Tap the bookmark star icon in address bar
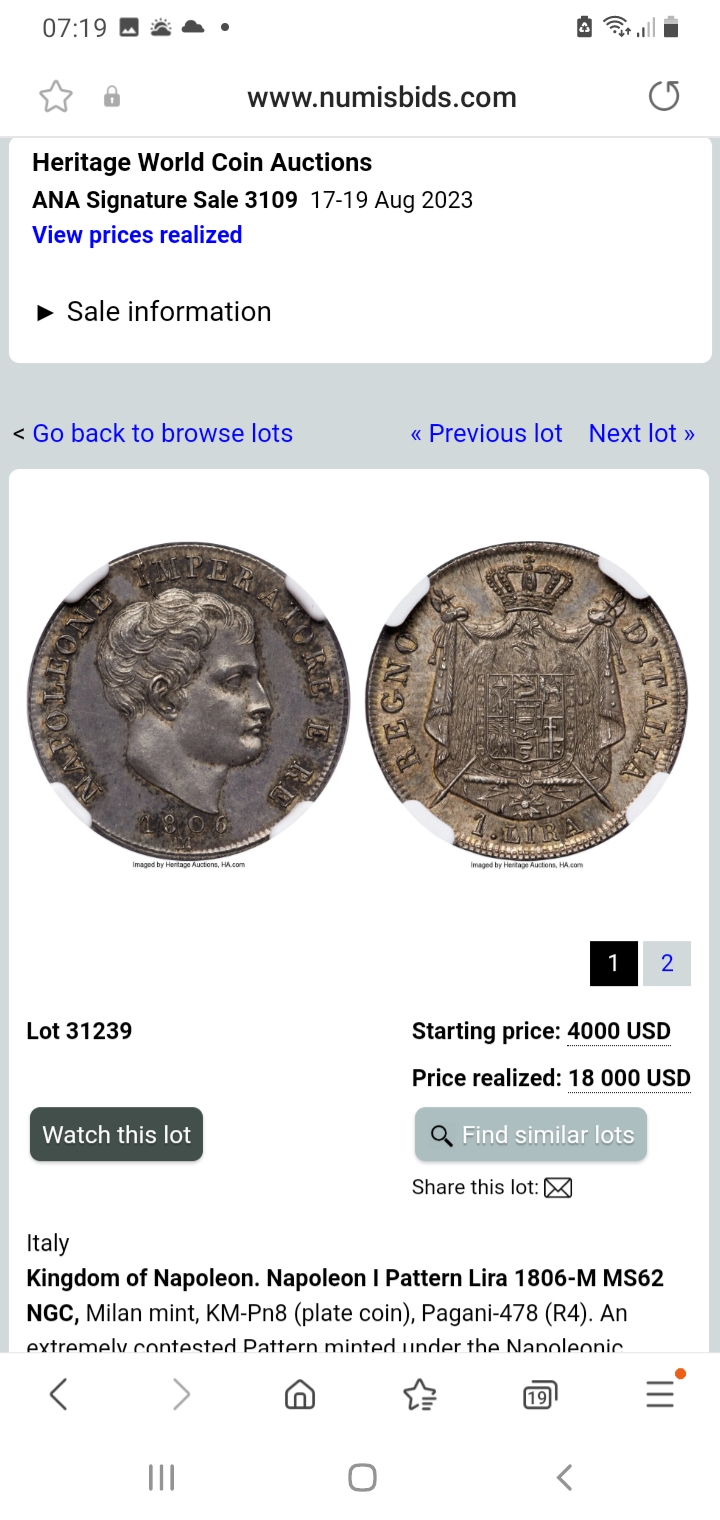 (x=56, y=97)
